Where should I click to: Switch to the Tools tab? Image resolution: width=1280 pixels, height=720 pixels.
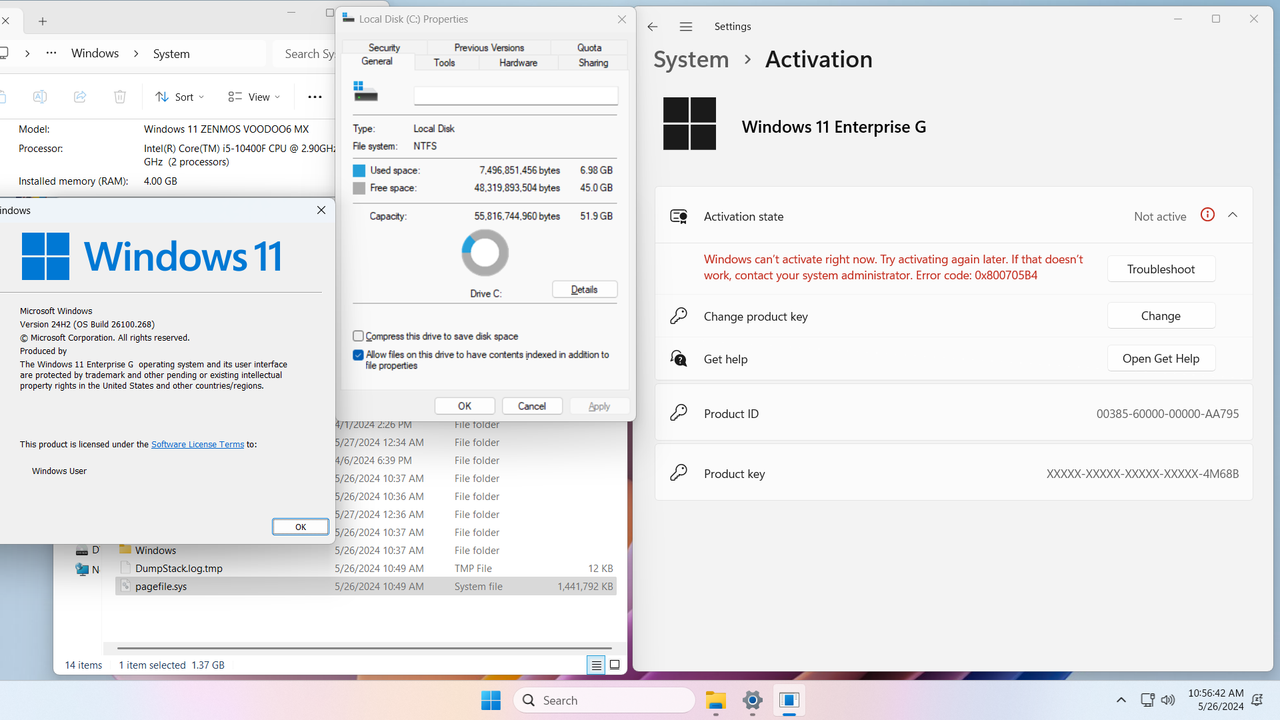point(444,62)
